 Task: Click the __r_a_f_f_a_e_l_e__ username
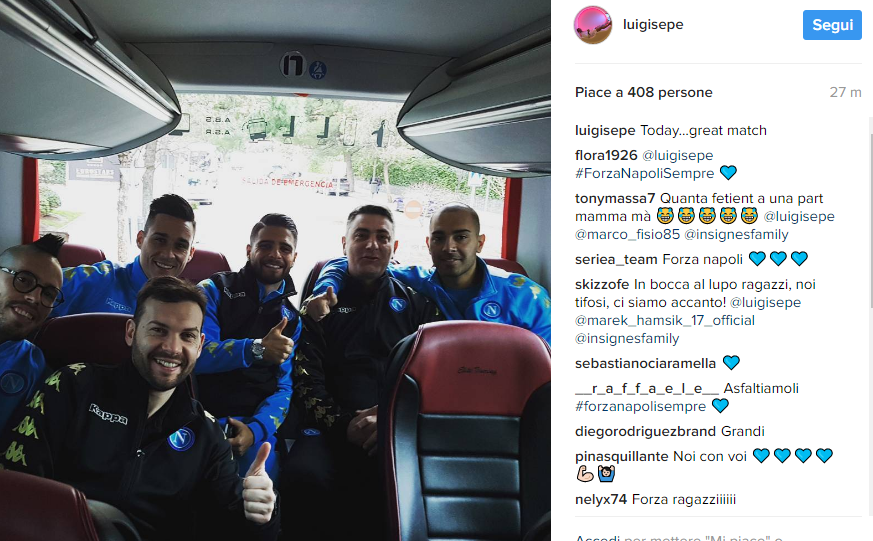click(x=647, y=388)
